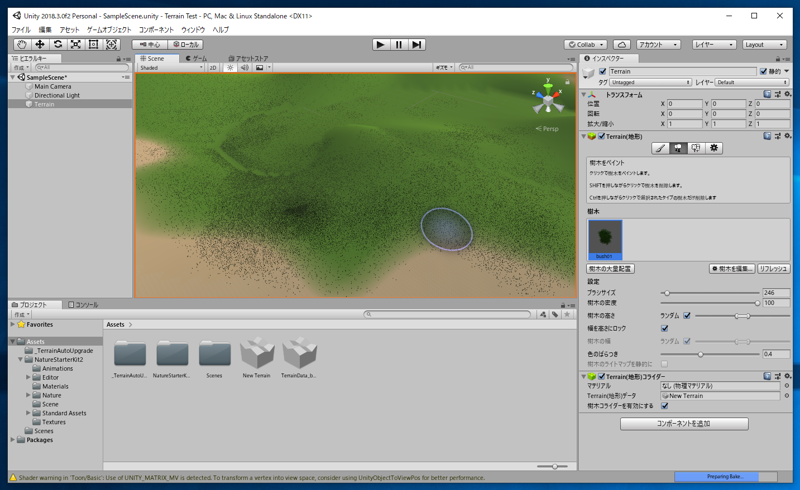Select Directional Light in hierarchy
Image resolution: width=800 pixels, height=490 pixels.
pyautogui.click(x=57, y=95)
